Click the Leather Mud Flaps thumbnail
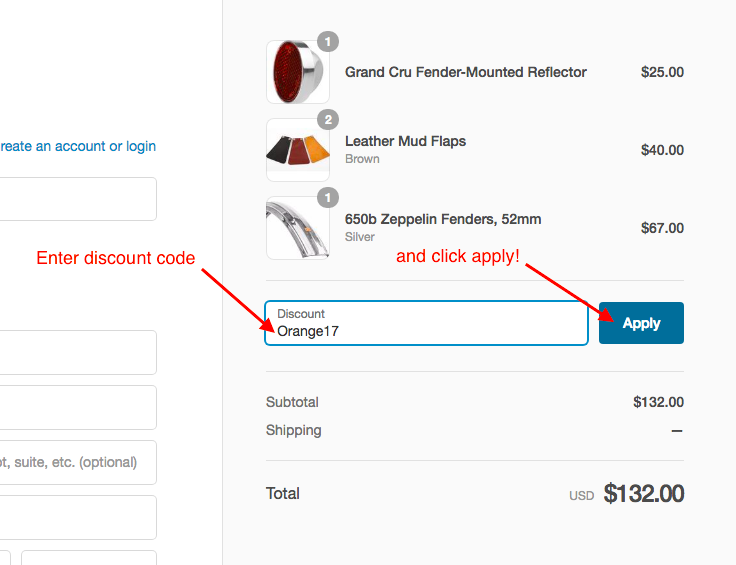Image resolution: width=736 pixels, height=565 pixels. [297, 150]
